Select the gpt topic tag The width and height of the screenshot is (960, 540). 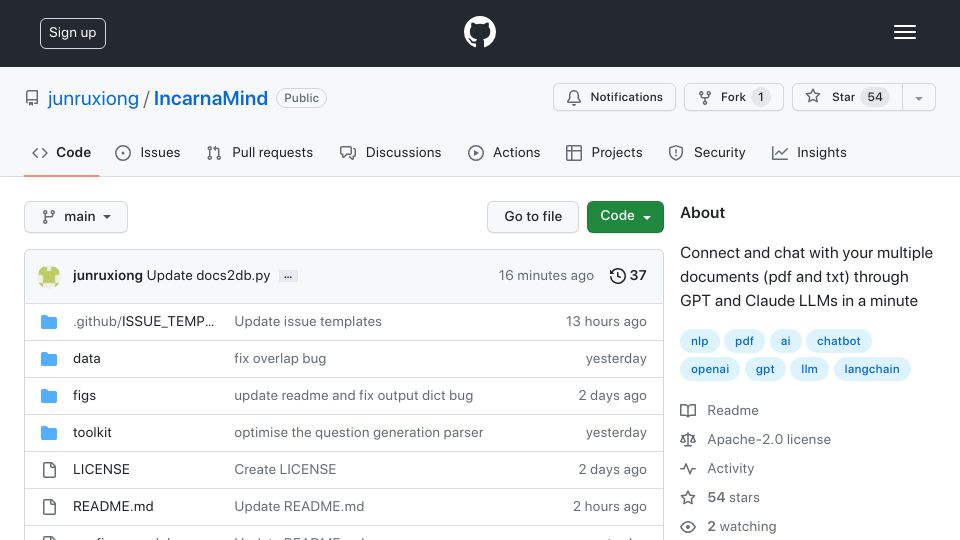click(x=765, y=369)
